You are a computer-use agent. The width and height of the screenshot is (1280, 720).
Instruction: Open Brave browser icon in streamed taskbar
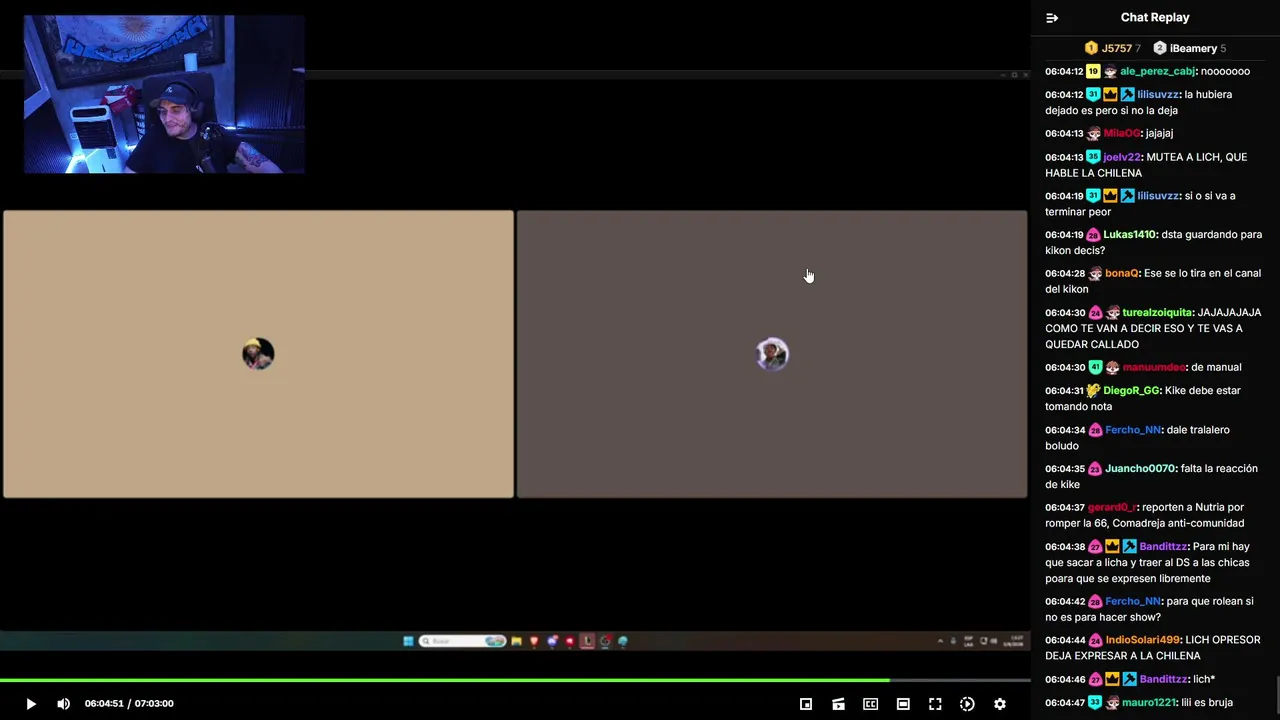pos(534,641)
